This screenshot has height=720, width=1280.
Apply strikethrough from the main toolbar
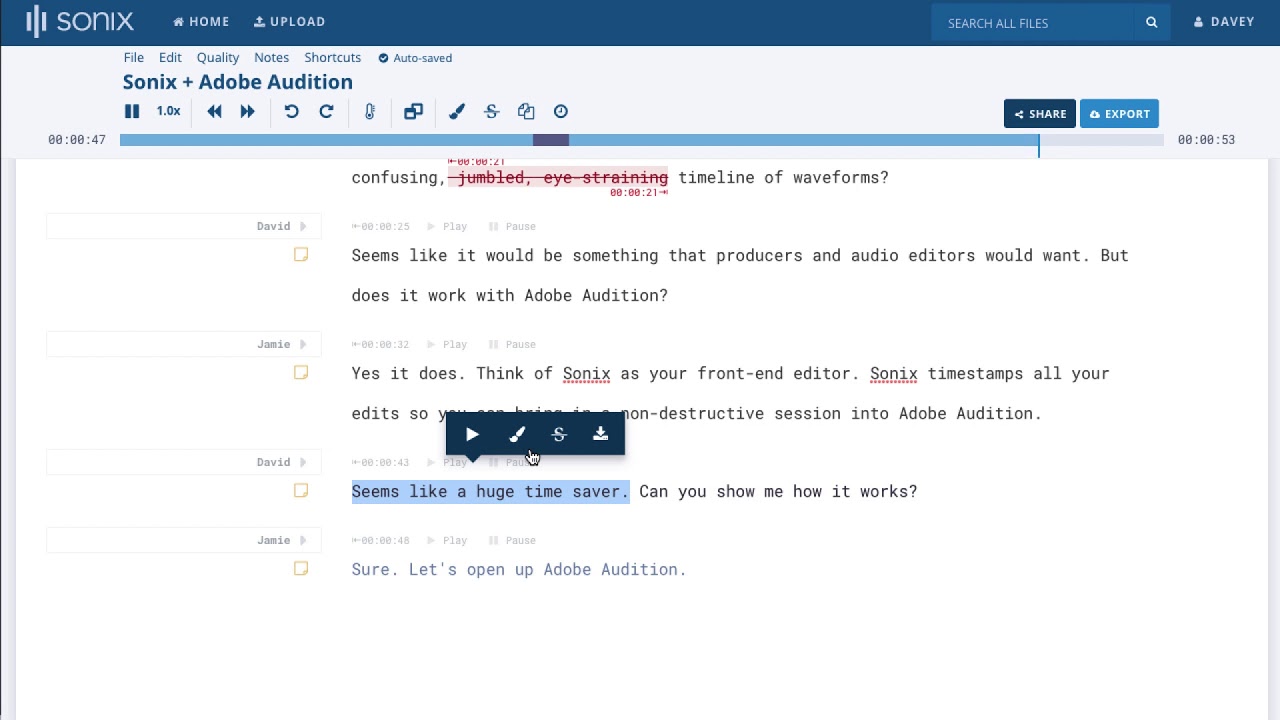[491, 112]
